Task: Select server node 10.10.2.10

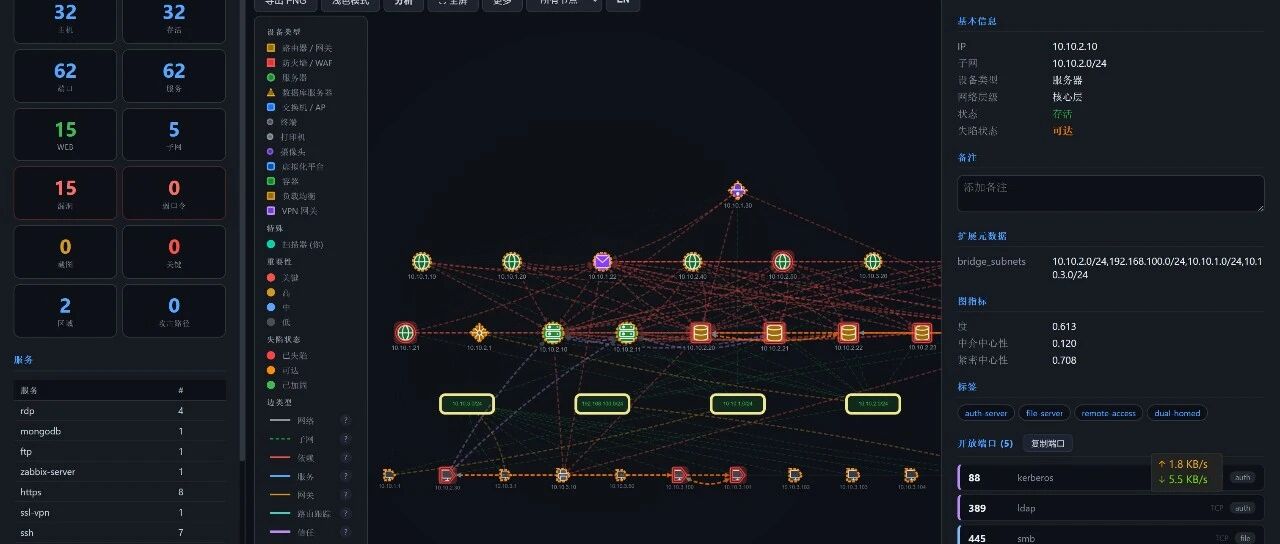Action: (x=553, y=332)
